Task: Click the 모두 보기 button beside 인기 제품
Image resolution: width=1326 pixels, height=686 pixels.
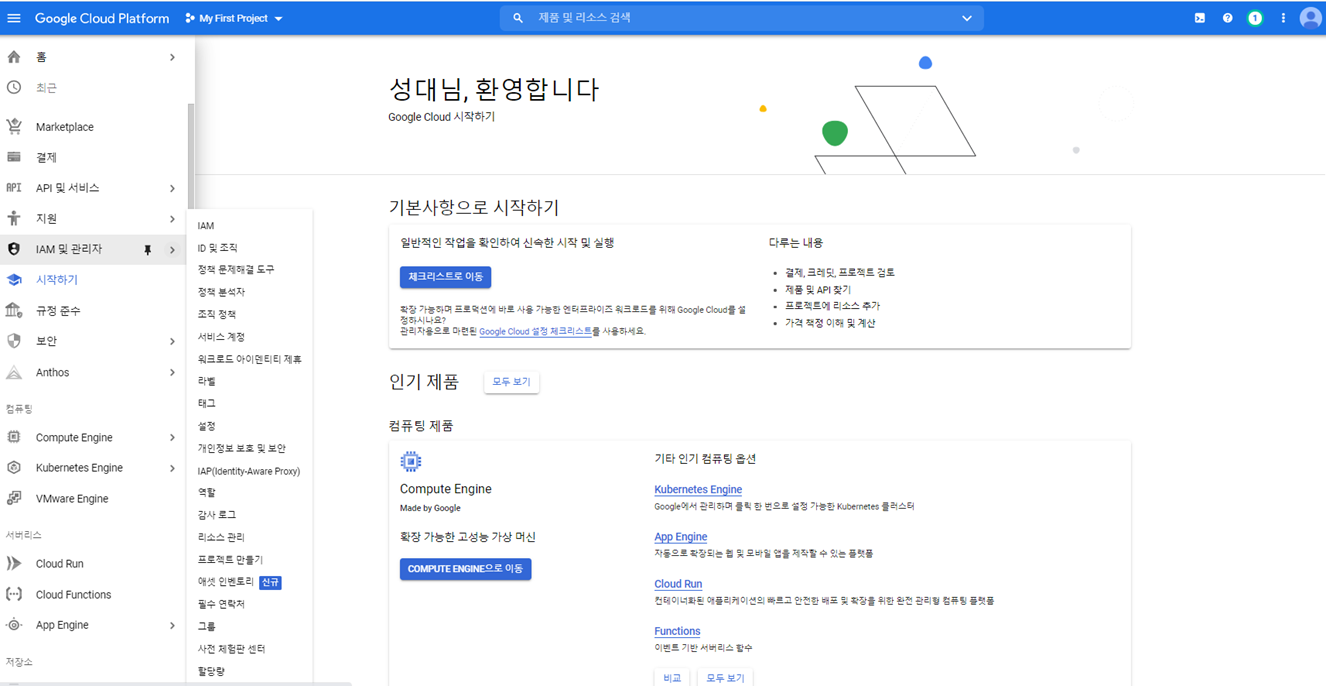Action: coord(512,382)
